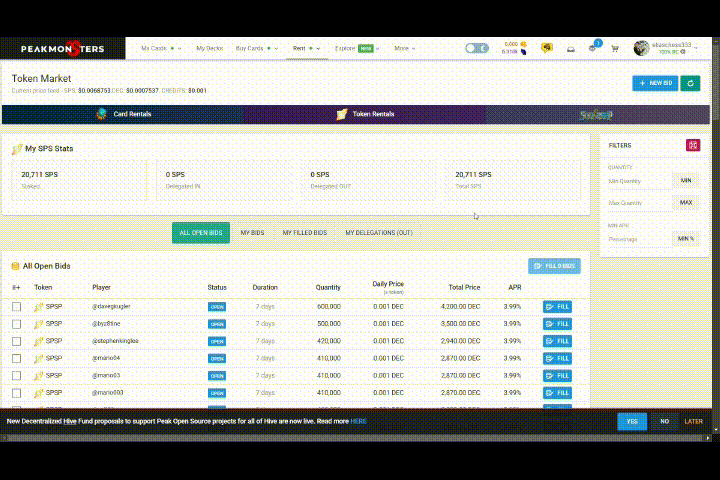Click the DEC crystal balance icon

point(523,52)
